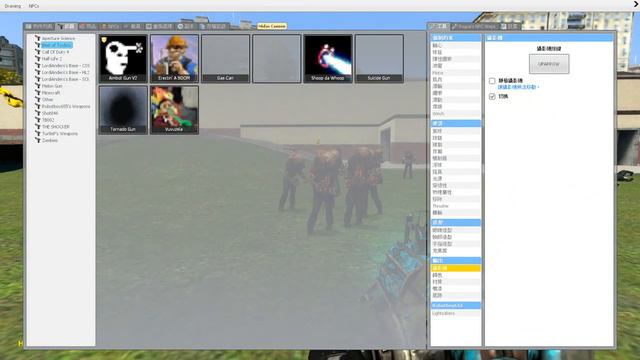This screenshot has height=360, width=640.
Task: Click the unlabeled tile between Gas Can and Shoop da Whoop
Action: point(277,58)
